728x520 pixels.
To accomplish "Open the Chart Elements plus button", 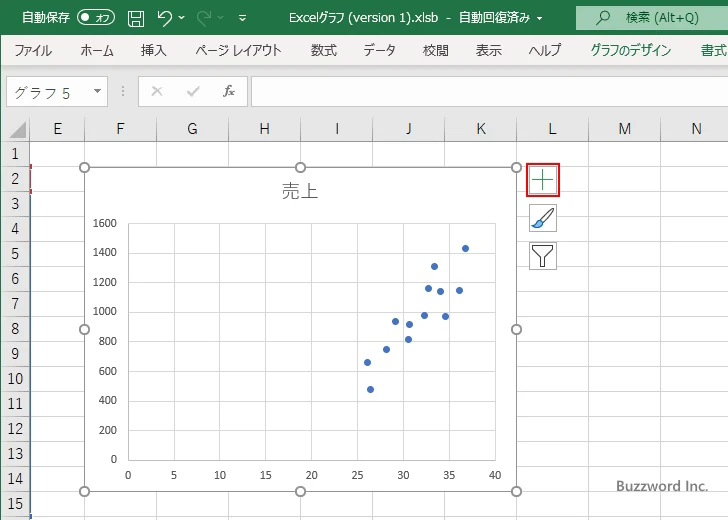I will click(x=543, y=180).
